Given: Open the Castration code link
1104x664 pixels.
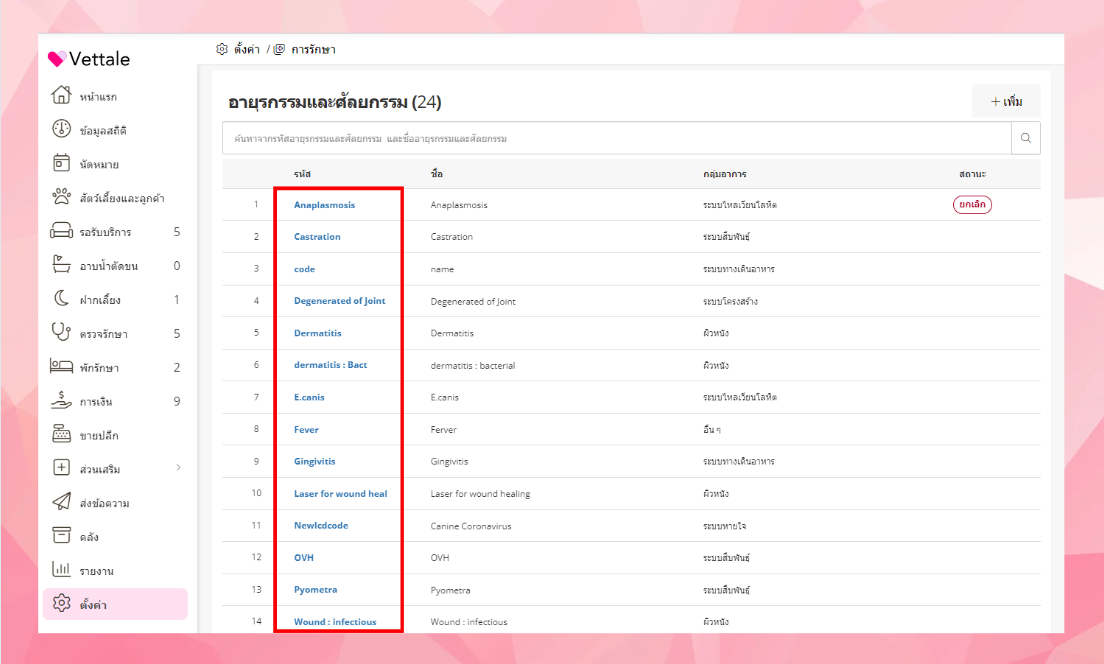Looking at the screenshot, I should pos(317,237).
